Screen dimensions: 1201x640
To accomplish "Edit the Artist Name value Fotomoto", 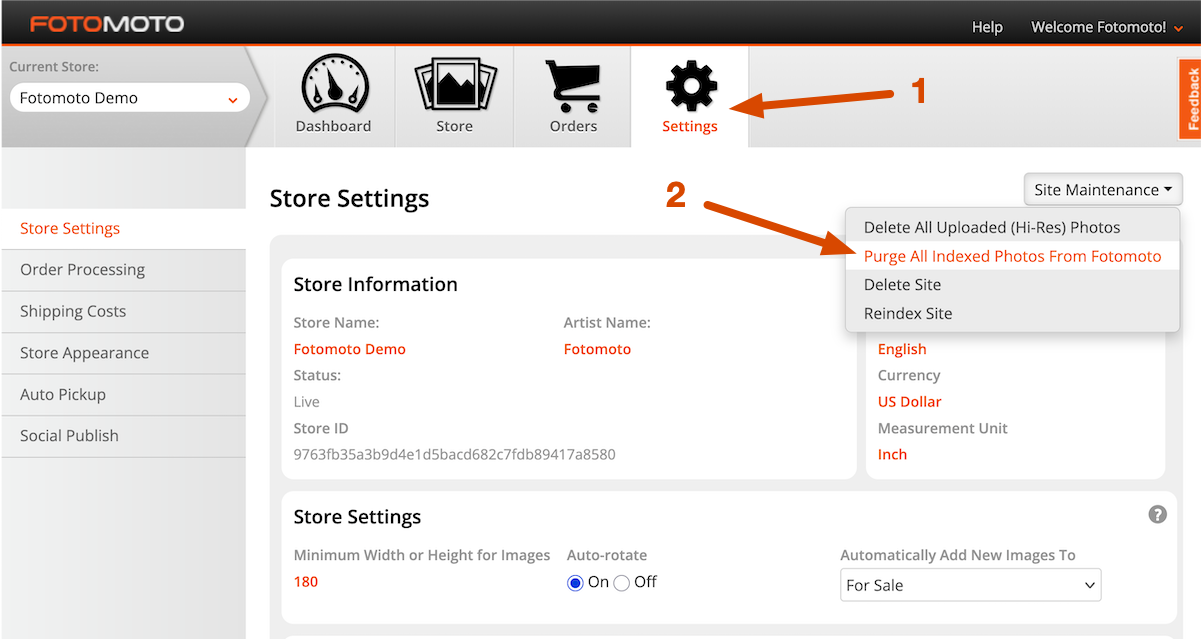I will pyautogui.click(x=597, y=349).
